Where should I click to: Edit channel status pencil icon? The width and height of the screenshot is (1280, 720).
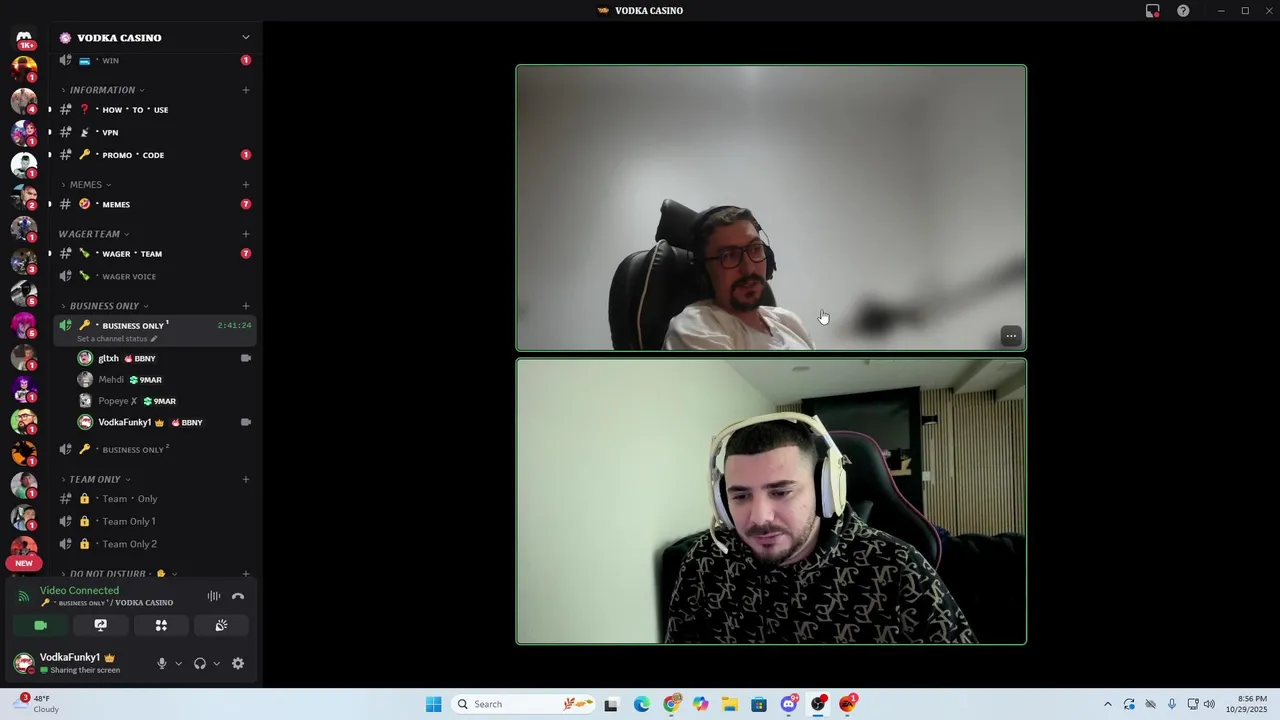click(153, 339)
